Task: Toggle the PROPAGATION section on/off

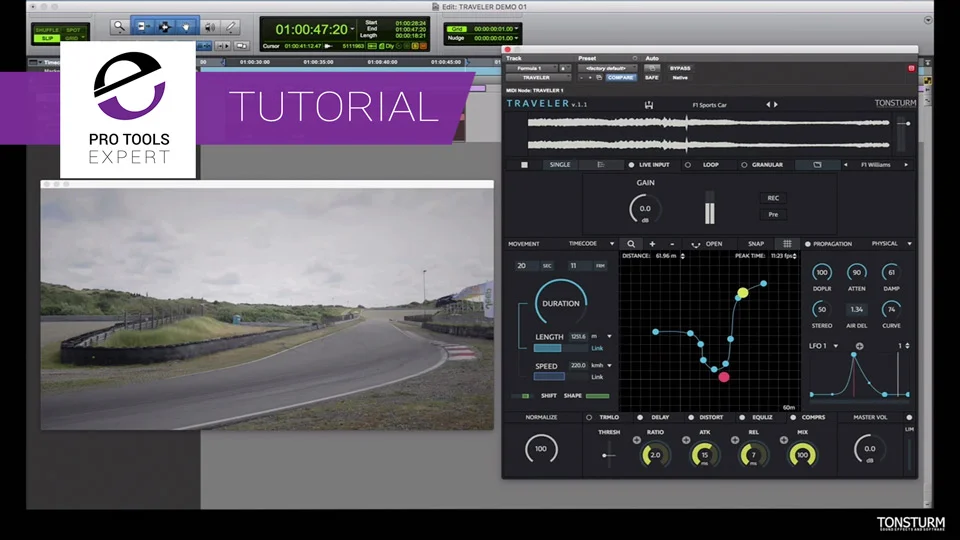Action: (x=808, y=244)
